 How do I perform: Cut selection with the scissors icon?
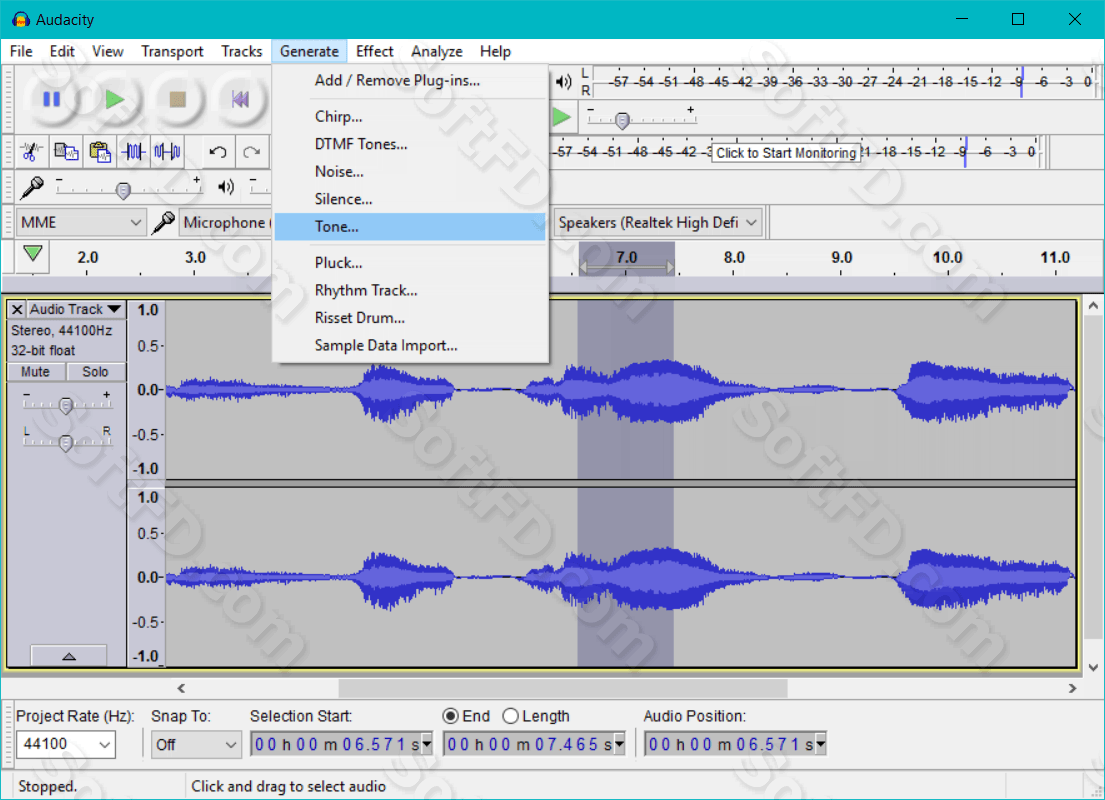31,152
